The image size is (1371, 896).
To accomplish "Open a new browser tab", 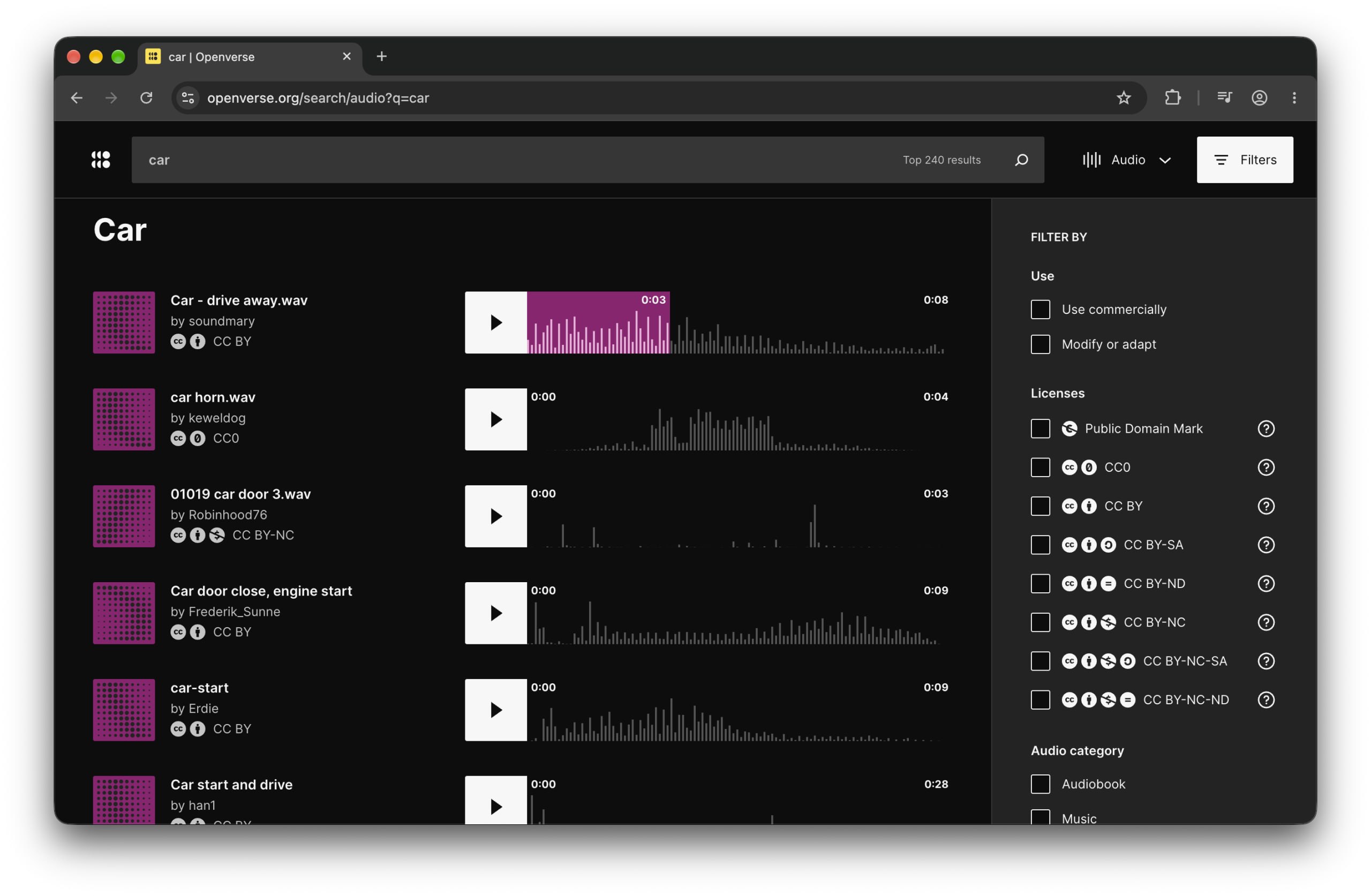I will (381, 56).
